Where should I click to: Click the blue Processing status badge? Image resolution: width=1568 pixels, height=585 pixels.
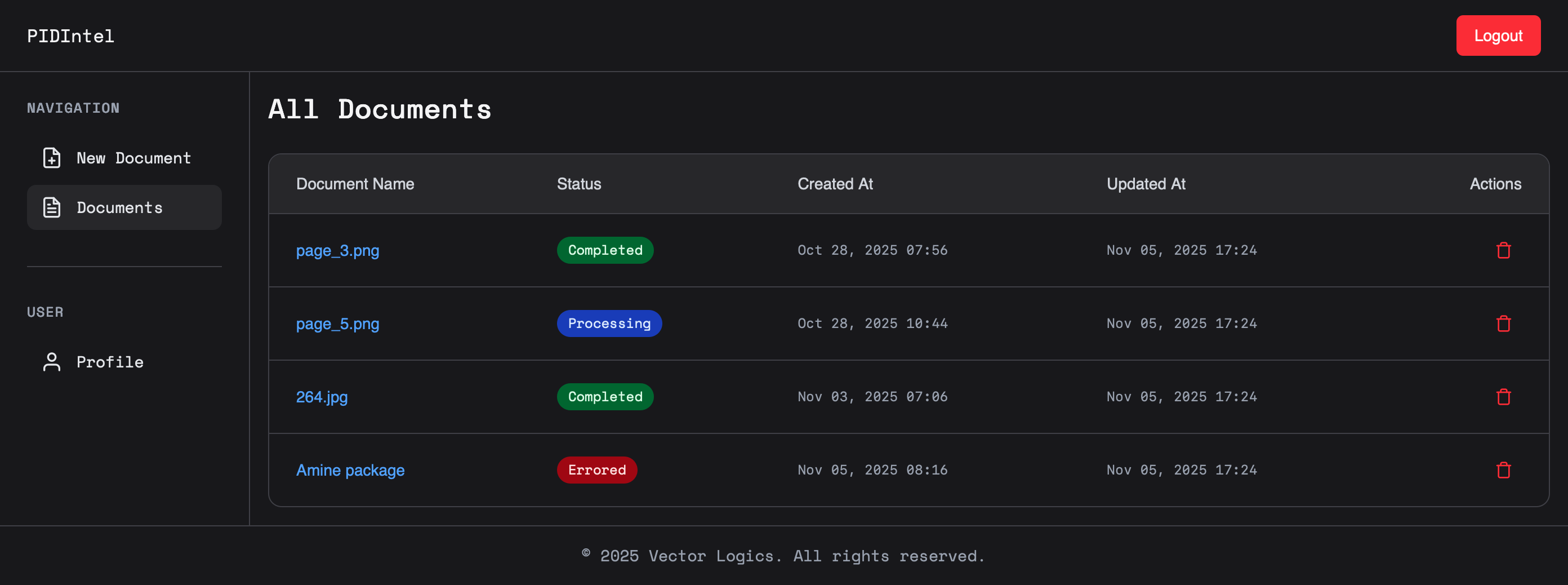[609, 323]
